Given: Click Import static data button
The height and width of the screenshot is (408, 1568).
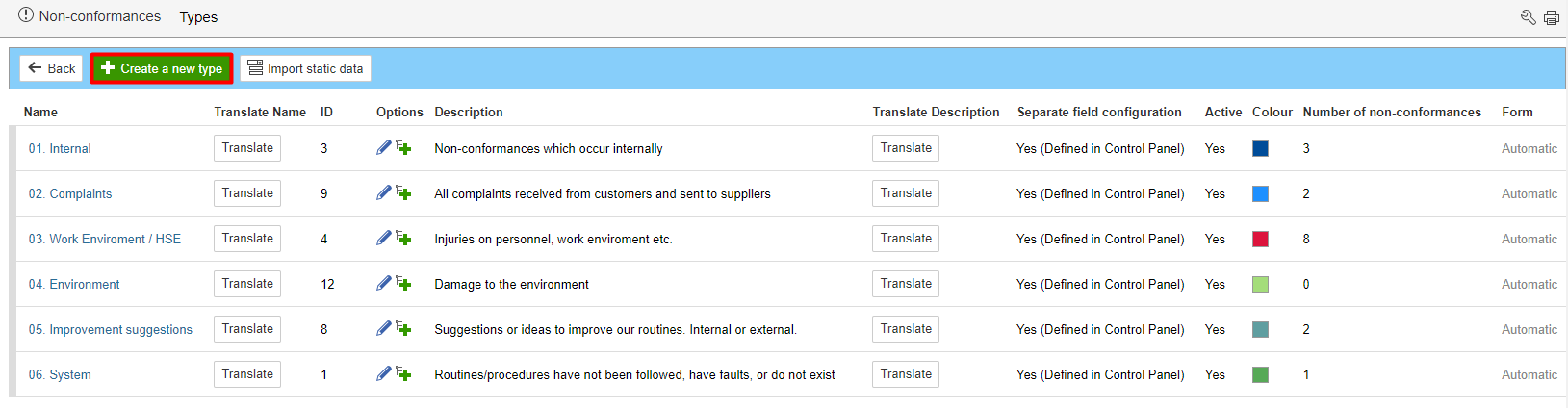Looking at the screenshot, I should point(305,68).
